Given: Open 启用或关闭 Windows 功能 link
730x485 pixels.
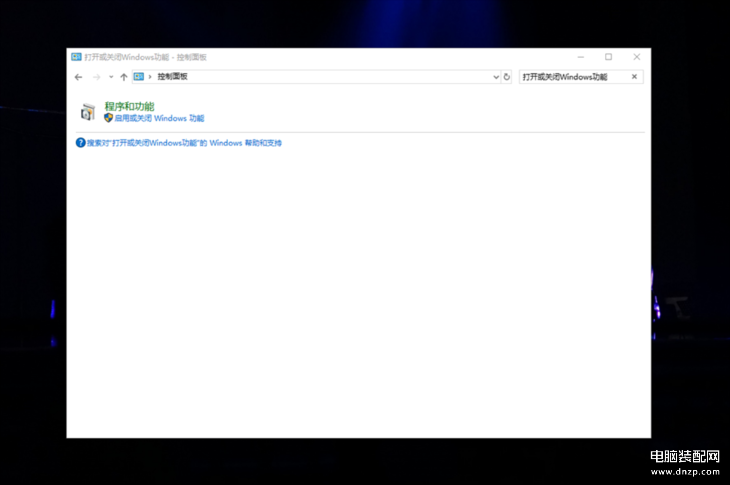Looking at the screenshot, I should (x=159, y=118).
